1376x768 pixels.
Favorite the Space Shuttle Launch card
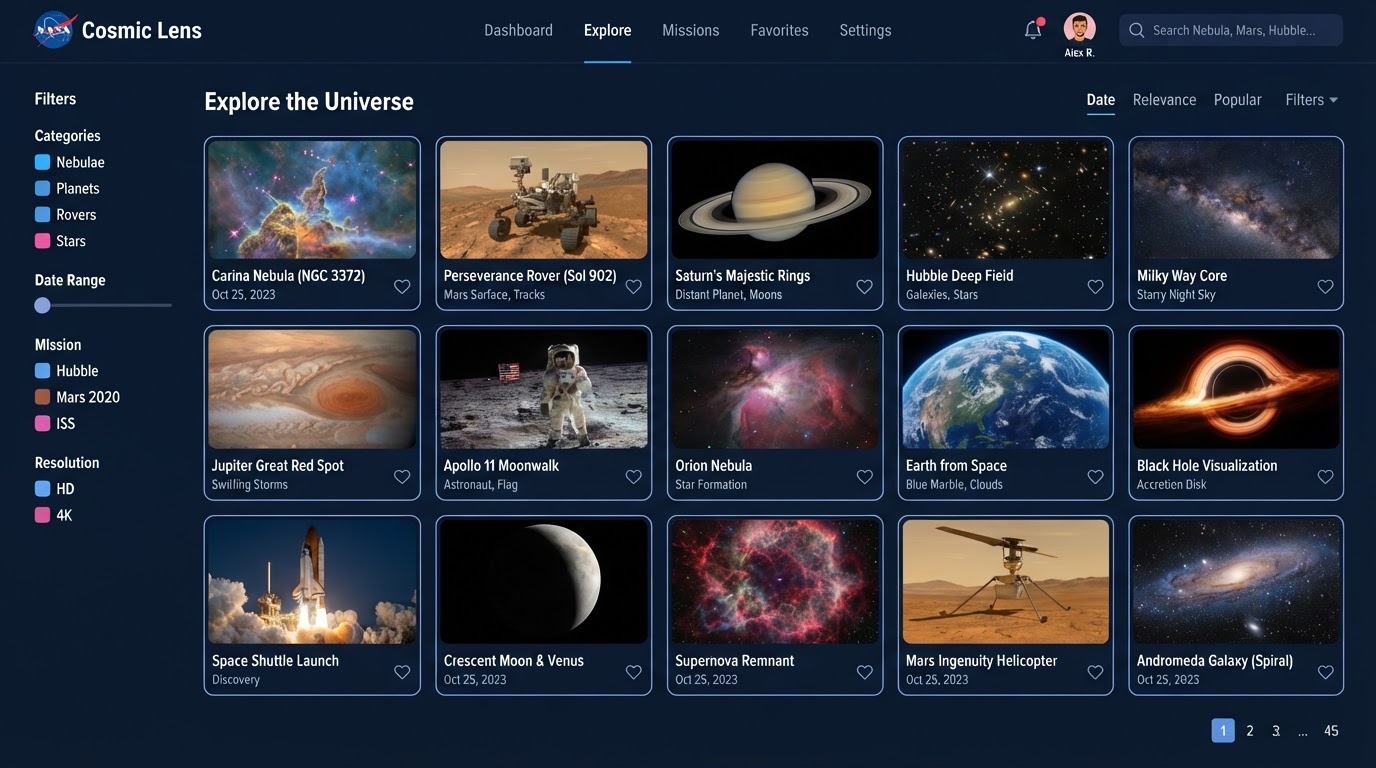(x=402, y=671)
